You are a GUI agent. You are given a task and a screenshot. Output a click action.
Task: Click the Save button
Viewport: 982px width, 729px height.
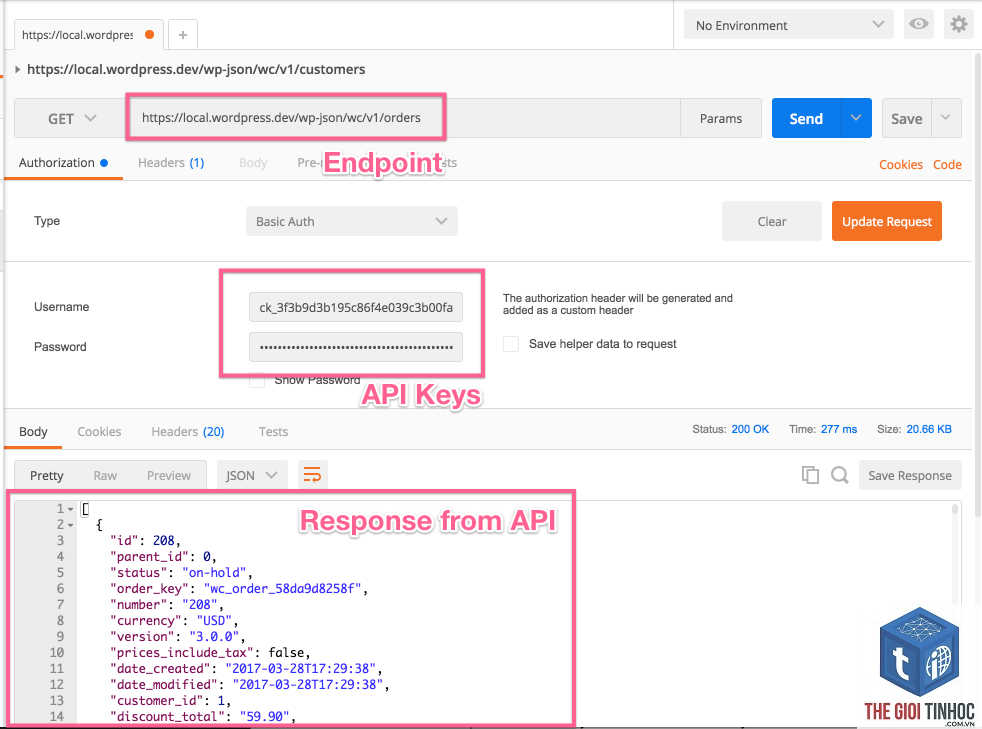click(907, 118)
